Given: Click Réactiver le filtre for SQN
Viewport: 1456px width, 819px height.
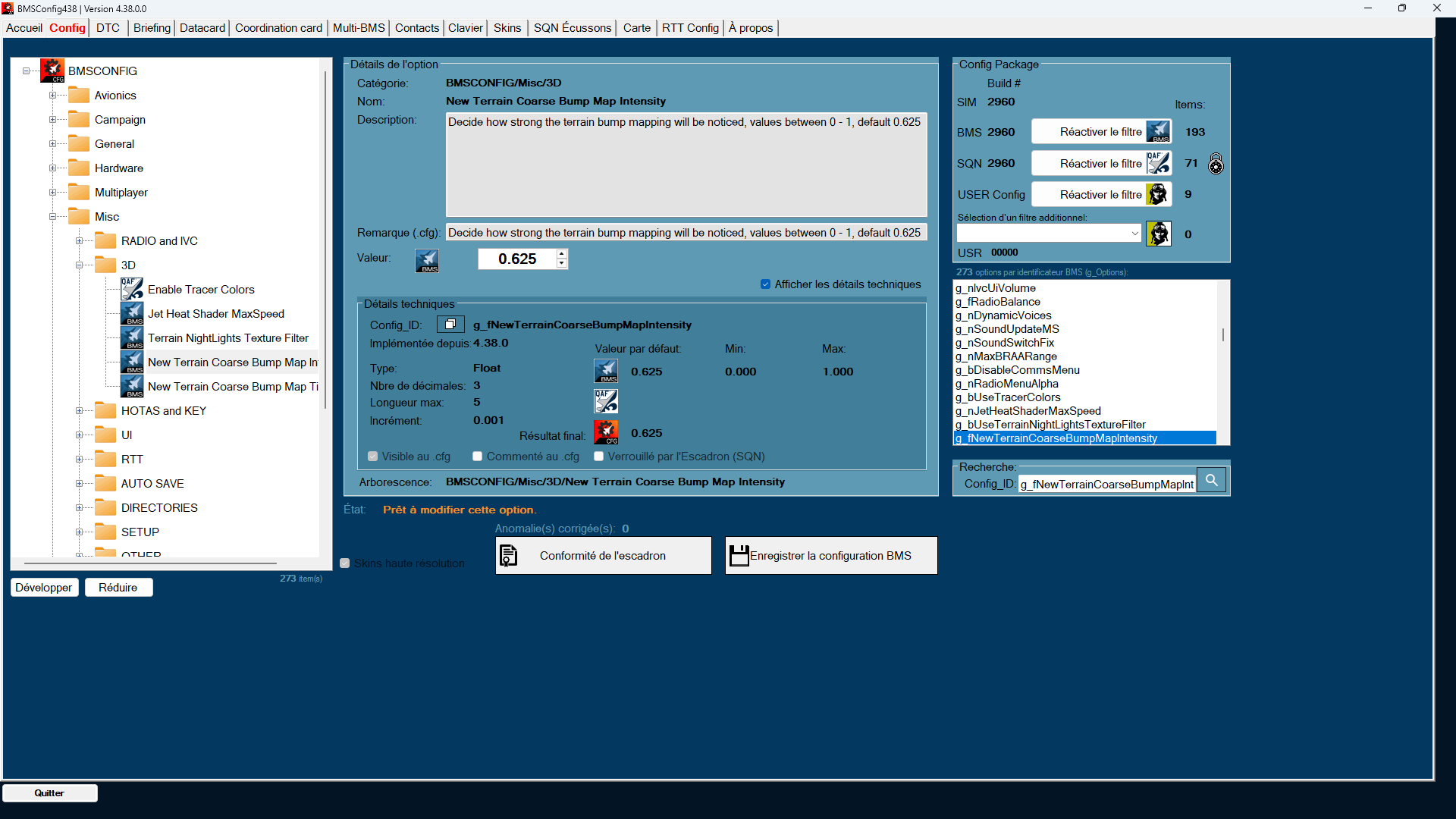Looking at the screenshot, I should [1101, 164].
